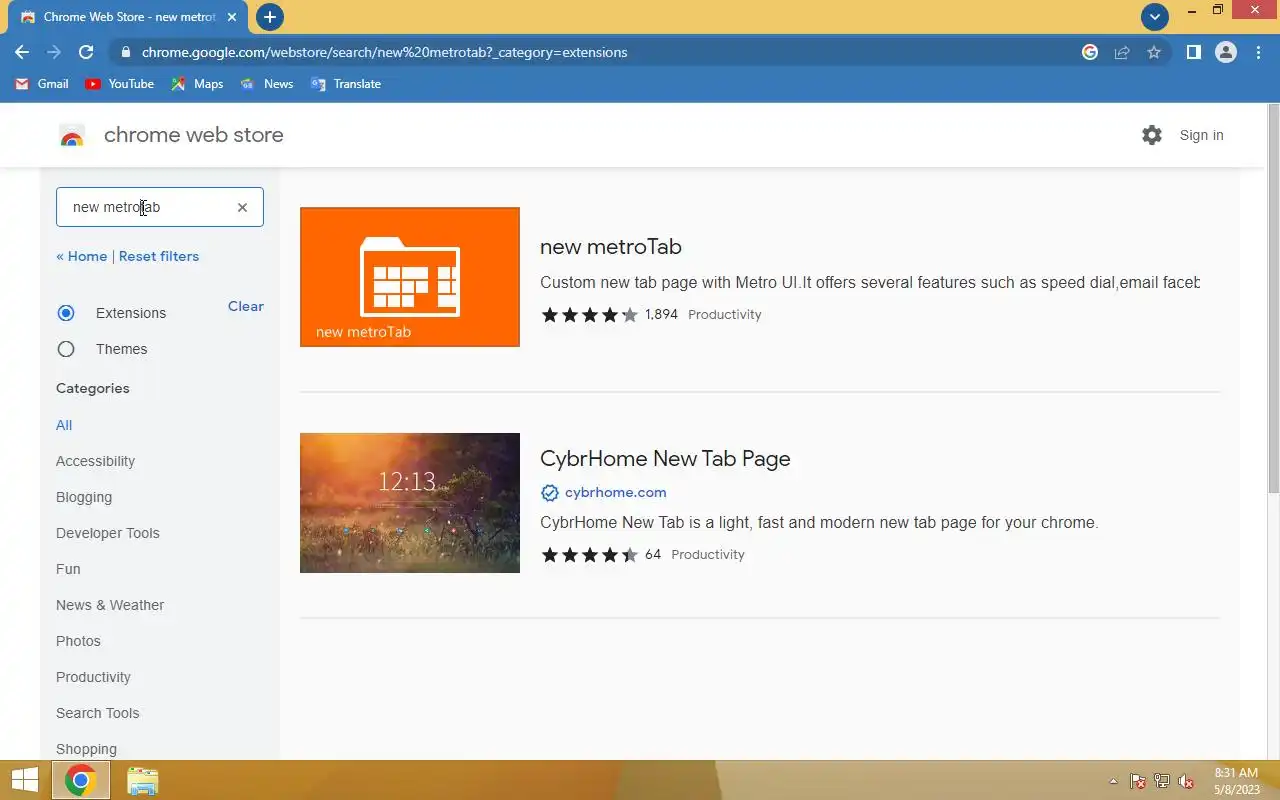Open the CybrHome New Tab Page thumbnail
This screenshot has width=1280, height=800.
(410, 503)
